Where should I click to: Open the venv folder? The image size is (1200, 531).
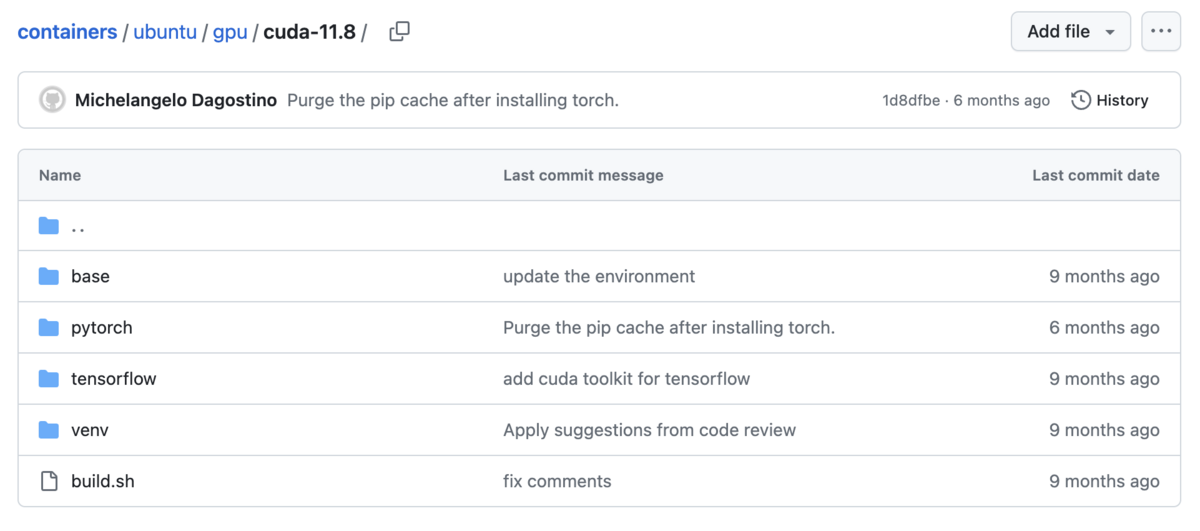[x=89, y=430]
